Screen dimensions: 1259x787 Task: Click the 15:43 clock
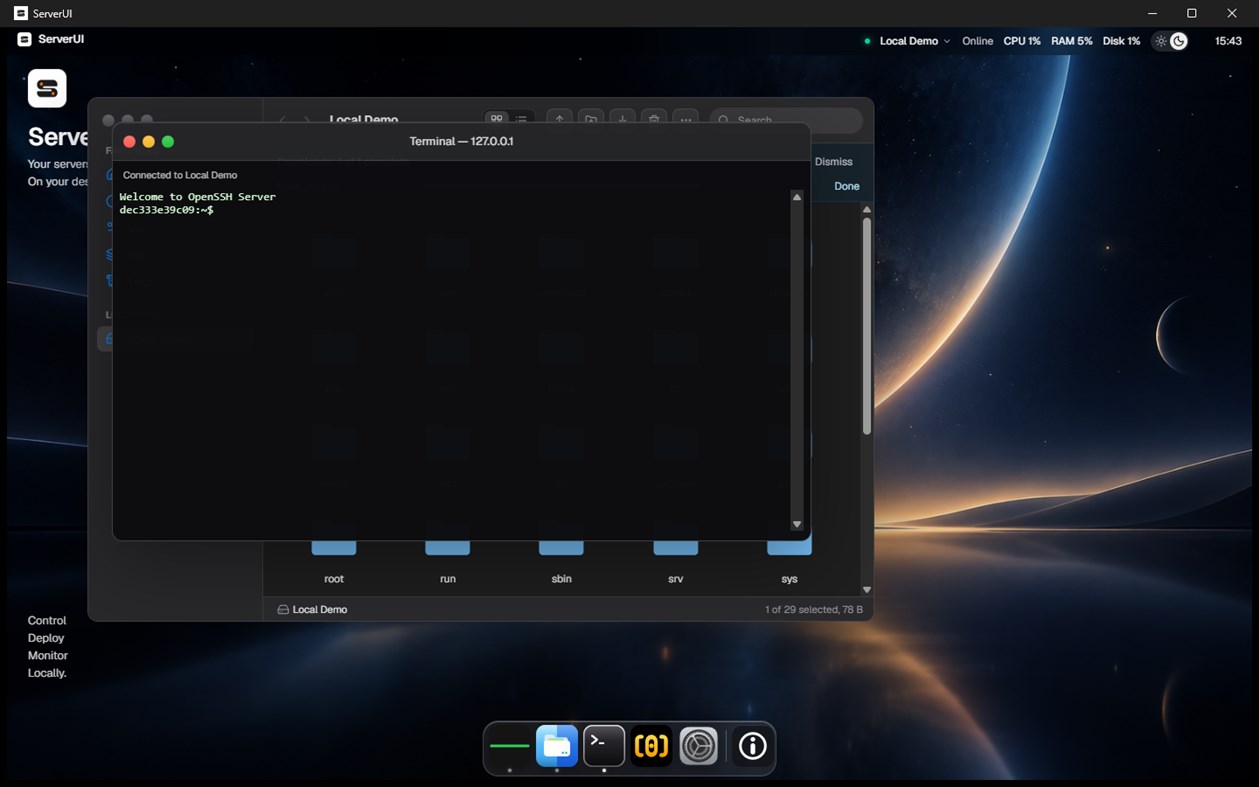1228,41
